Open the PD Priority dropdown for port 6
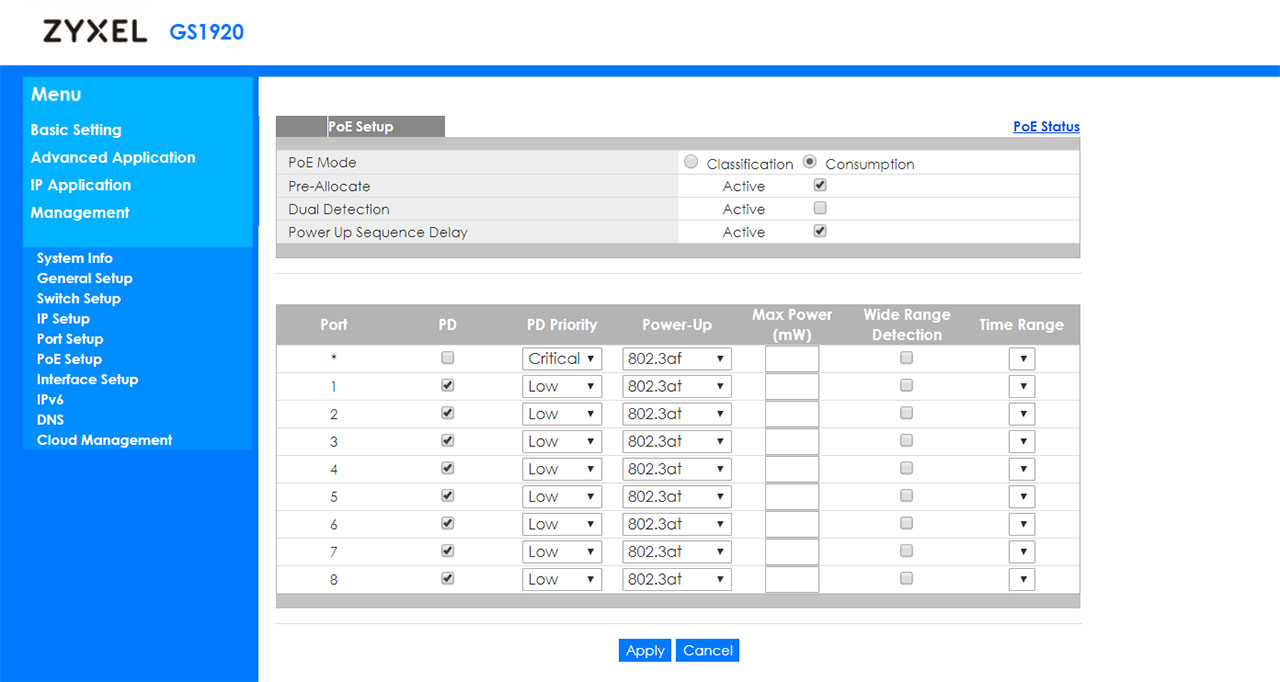1280x682 pixels. click(562, 524)
